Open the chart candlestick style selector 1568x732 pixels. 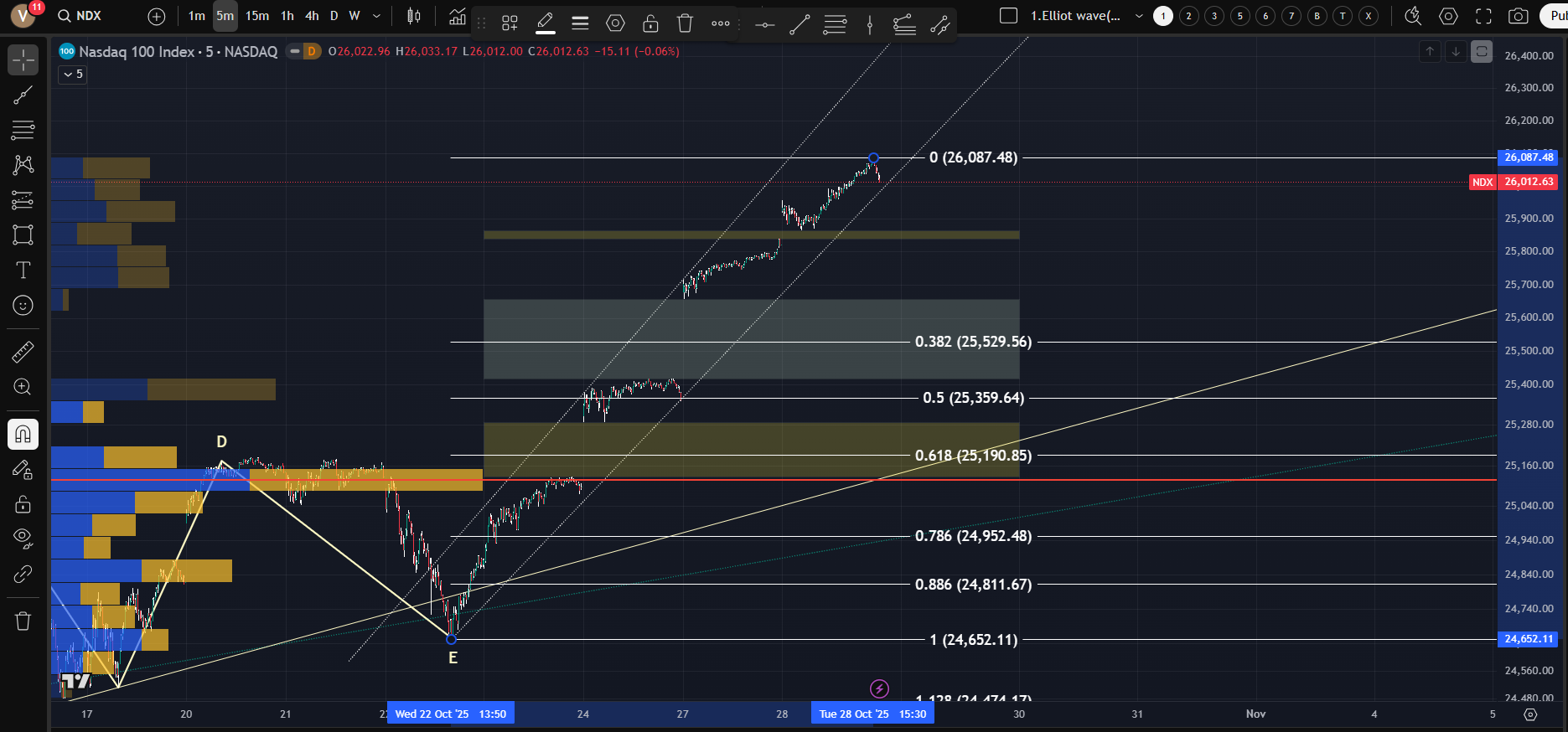tap(413, 16)
